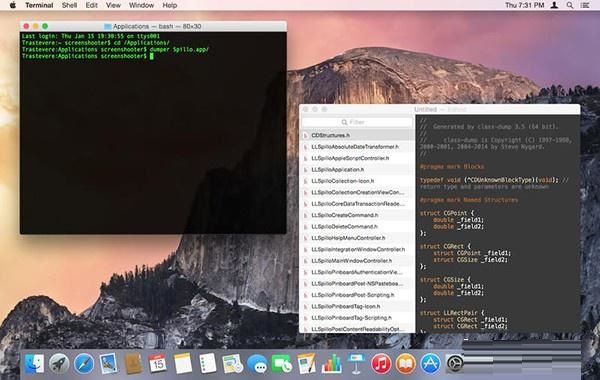Click the 'struct CGPoint {' line in code
The width and height of the screenshot is (600, 380).
click(447, 213)
